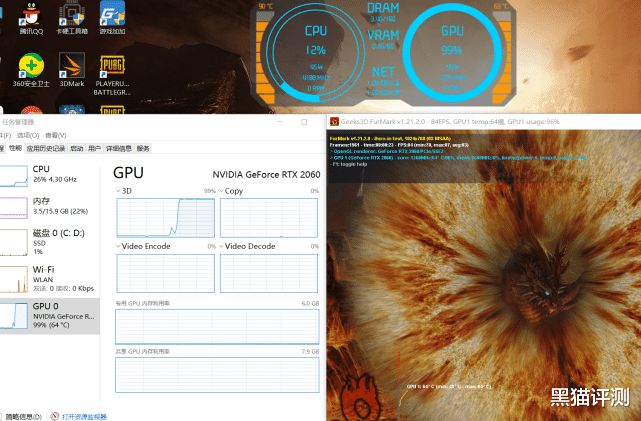Switch to the 性能 tab
This screenshot has width=641, height=421.
[16, 148]
